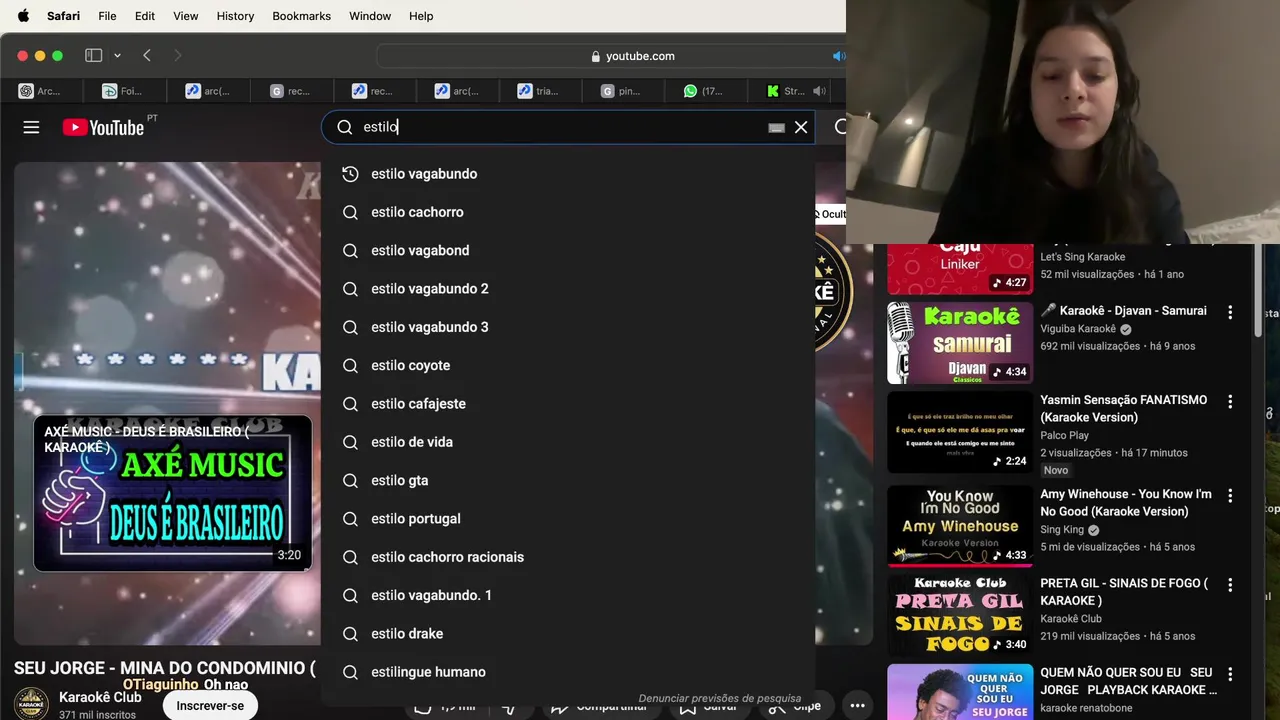Open the 'PRETA GIL - SINAIS DE FOGO' title link

[1124, 592]
